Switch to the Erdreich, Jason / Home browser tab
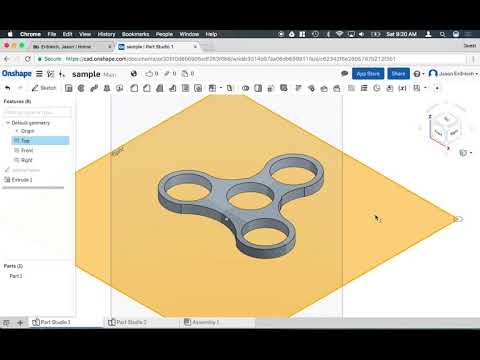This screenshot has width=480, height=360. tap(72, 47)
